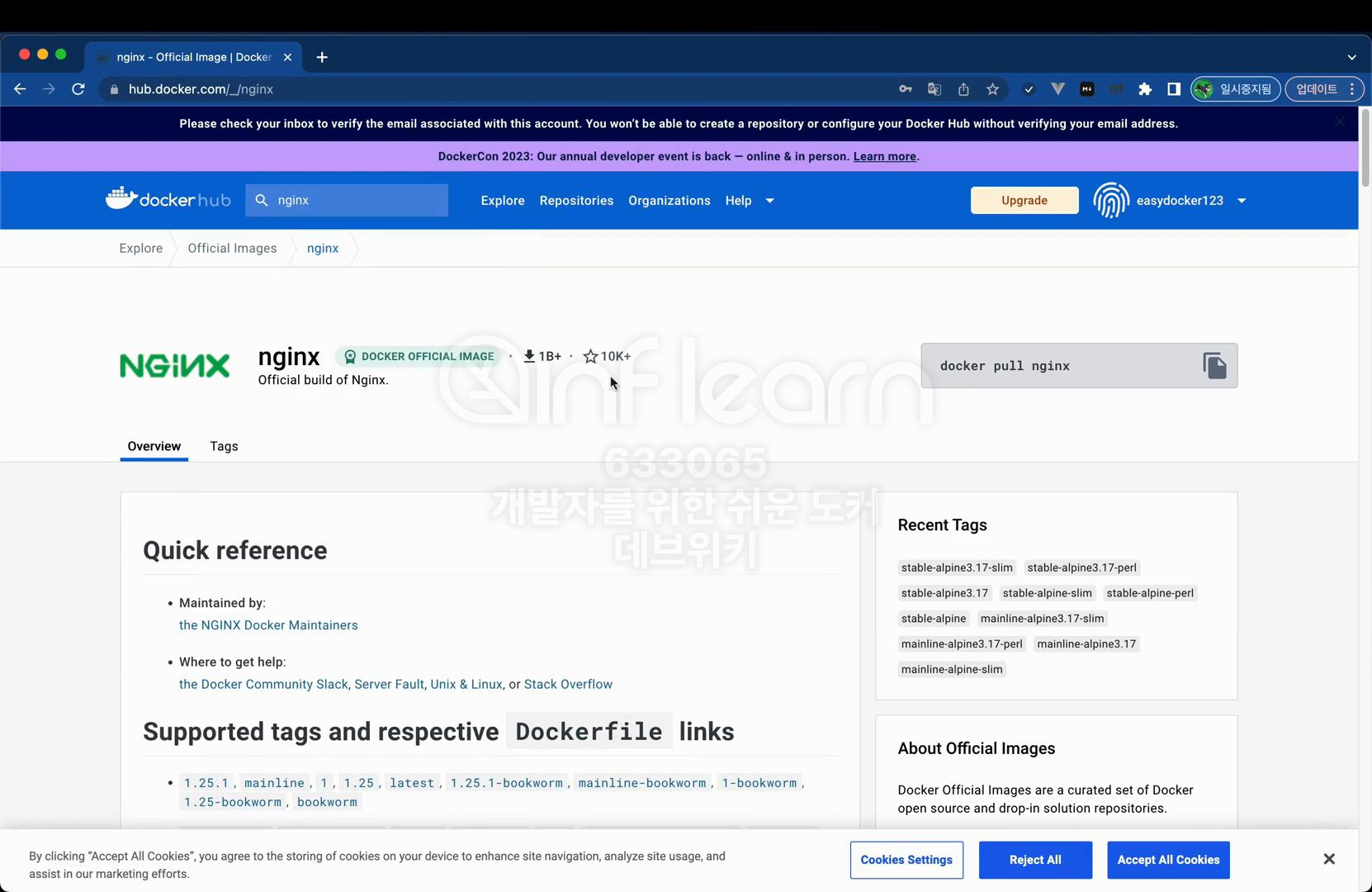This screenshot has width=1372, height=892.
Task: Open the browser side panel icon
Action: [1174, 89]
